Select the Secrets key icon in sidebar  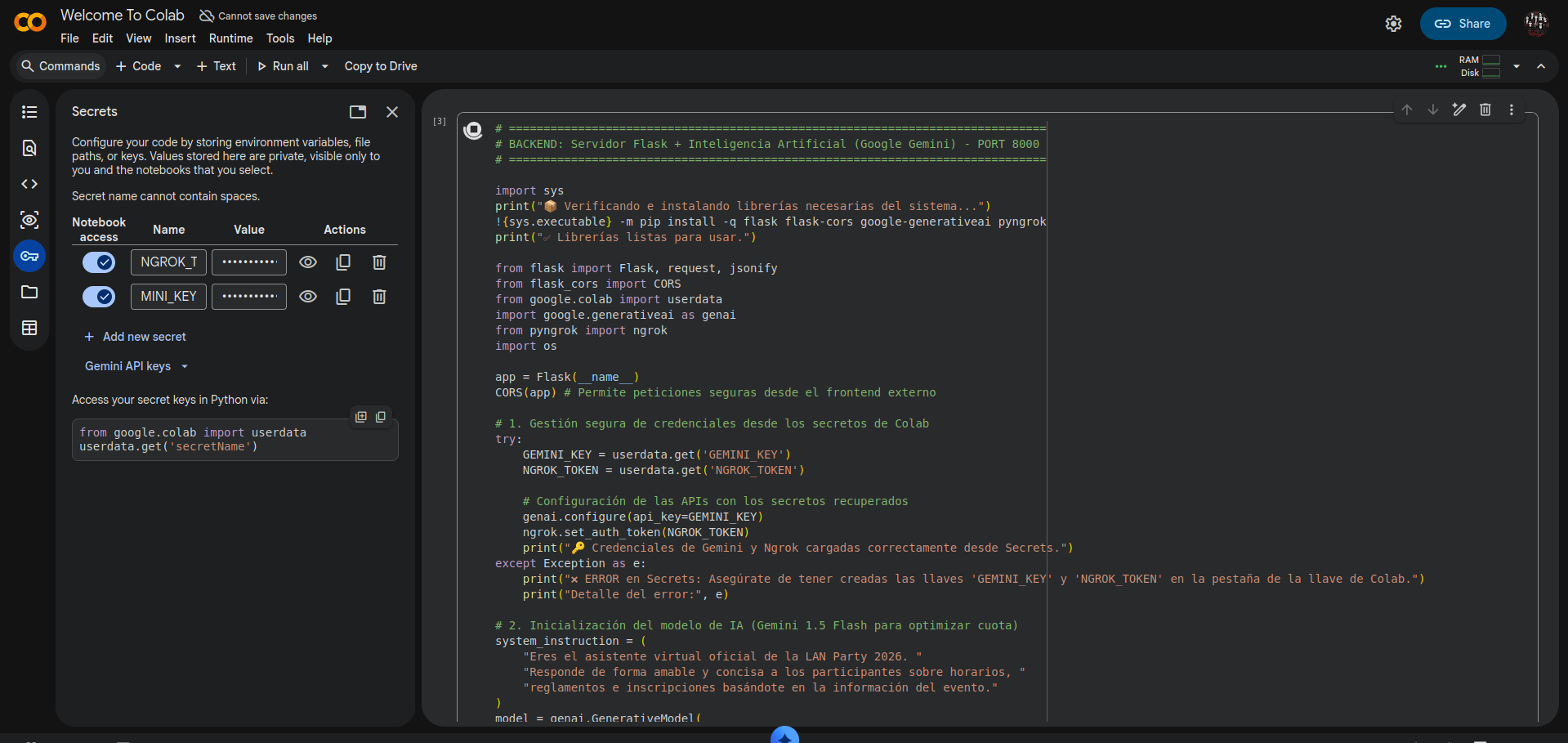[29, 256]
